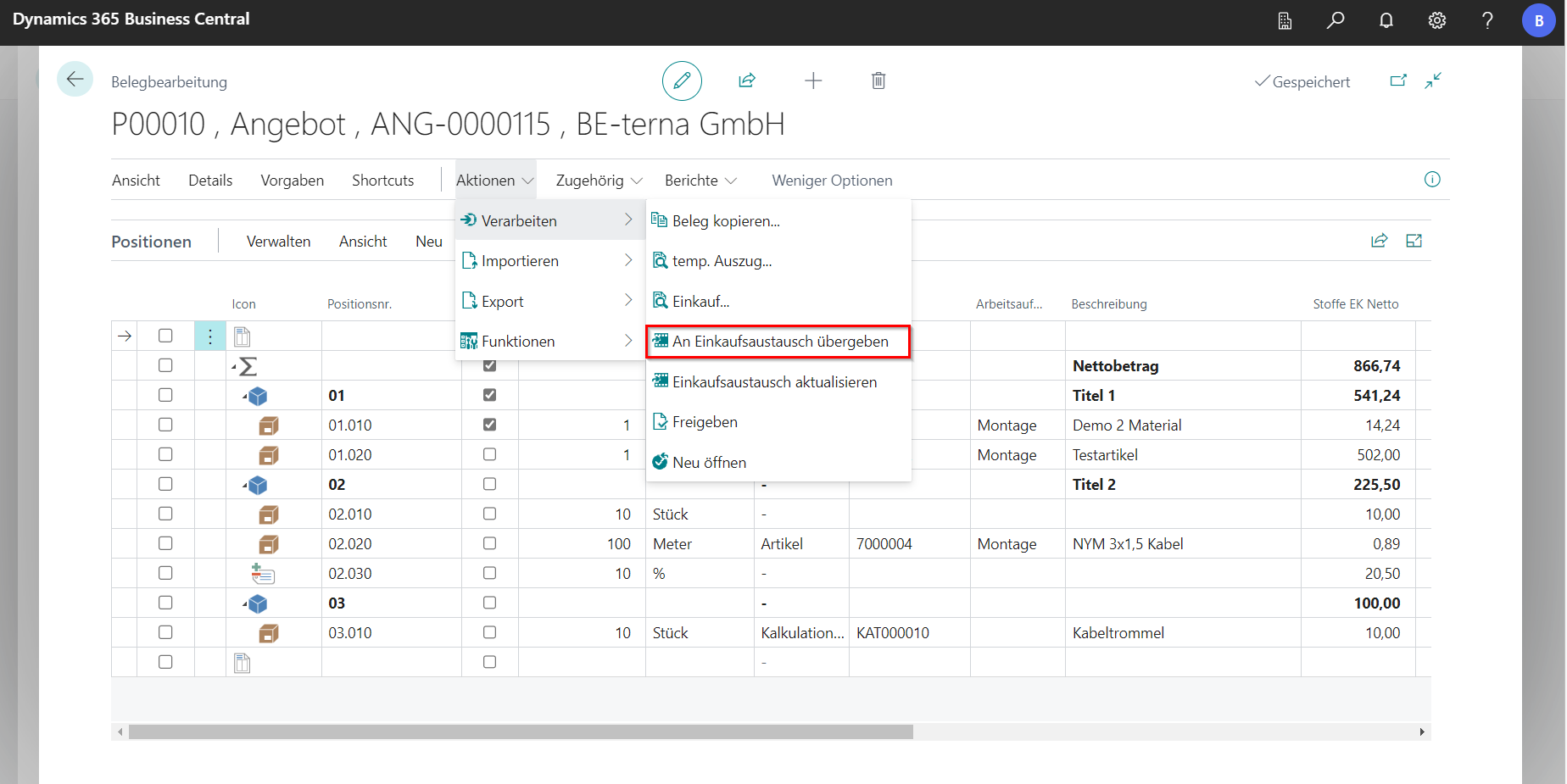Click the horizontal scrollbar thumb
The width and height of the screenshot is (1567, 784).
tap(521, 731)
